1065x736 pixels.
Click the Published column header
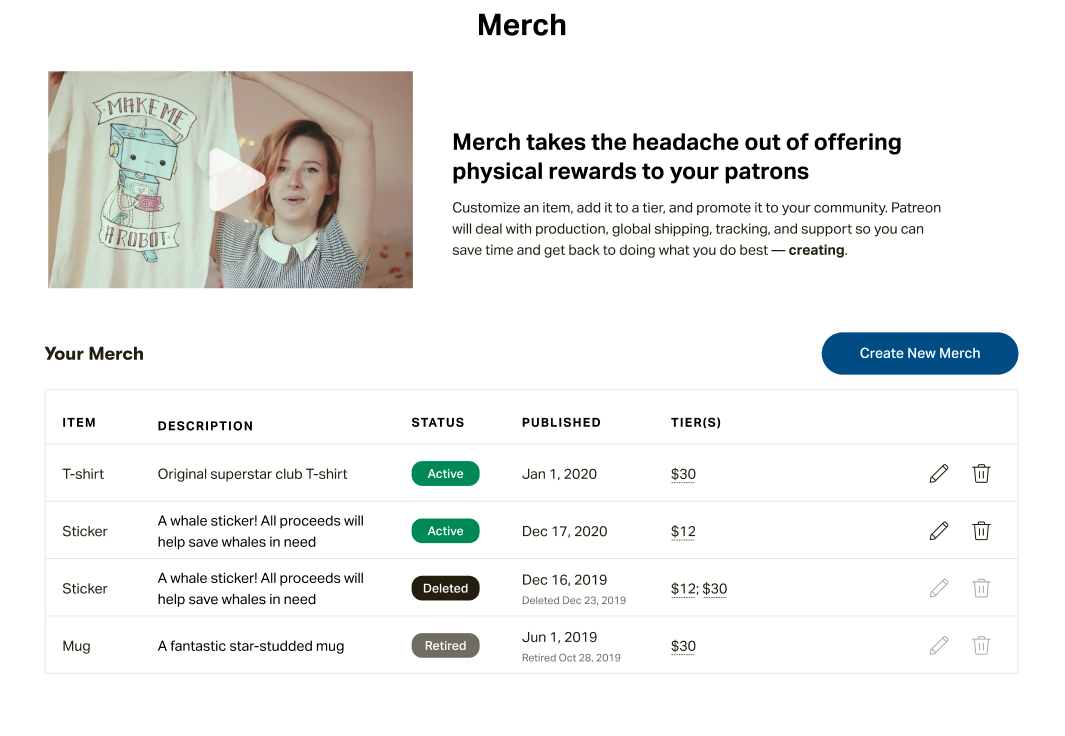point(561,422)
